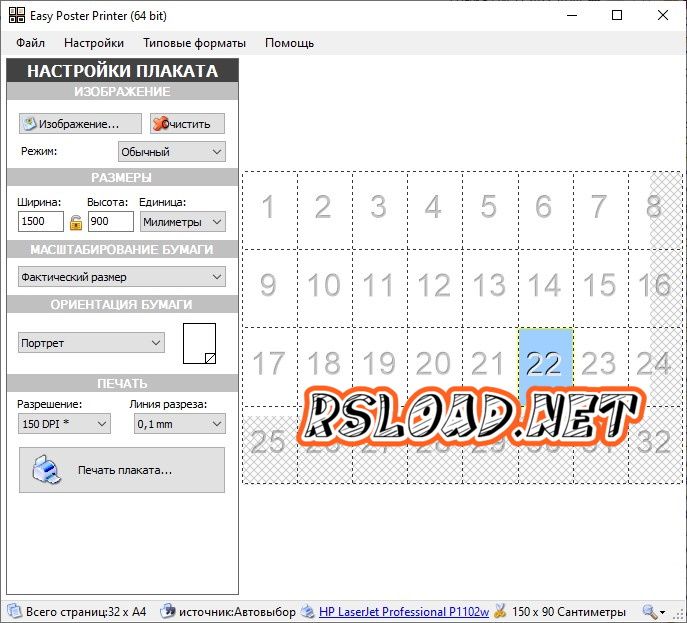Screen dimensions: 687x623
Task: Click the portrait page orientation preview icon
Action: coord(199,343)
